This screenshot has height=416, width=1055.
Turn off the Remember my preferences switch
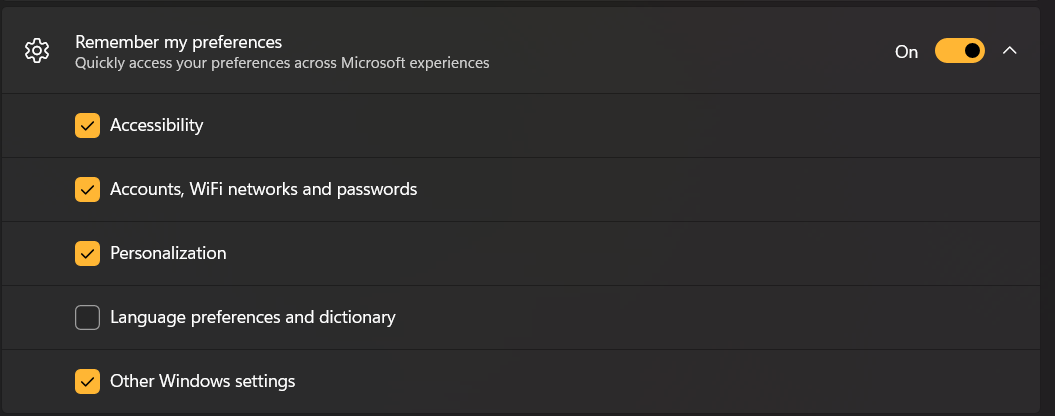click(959, 51)
